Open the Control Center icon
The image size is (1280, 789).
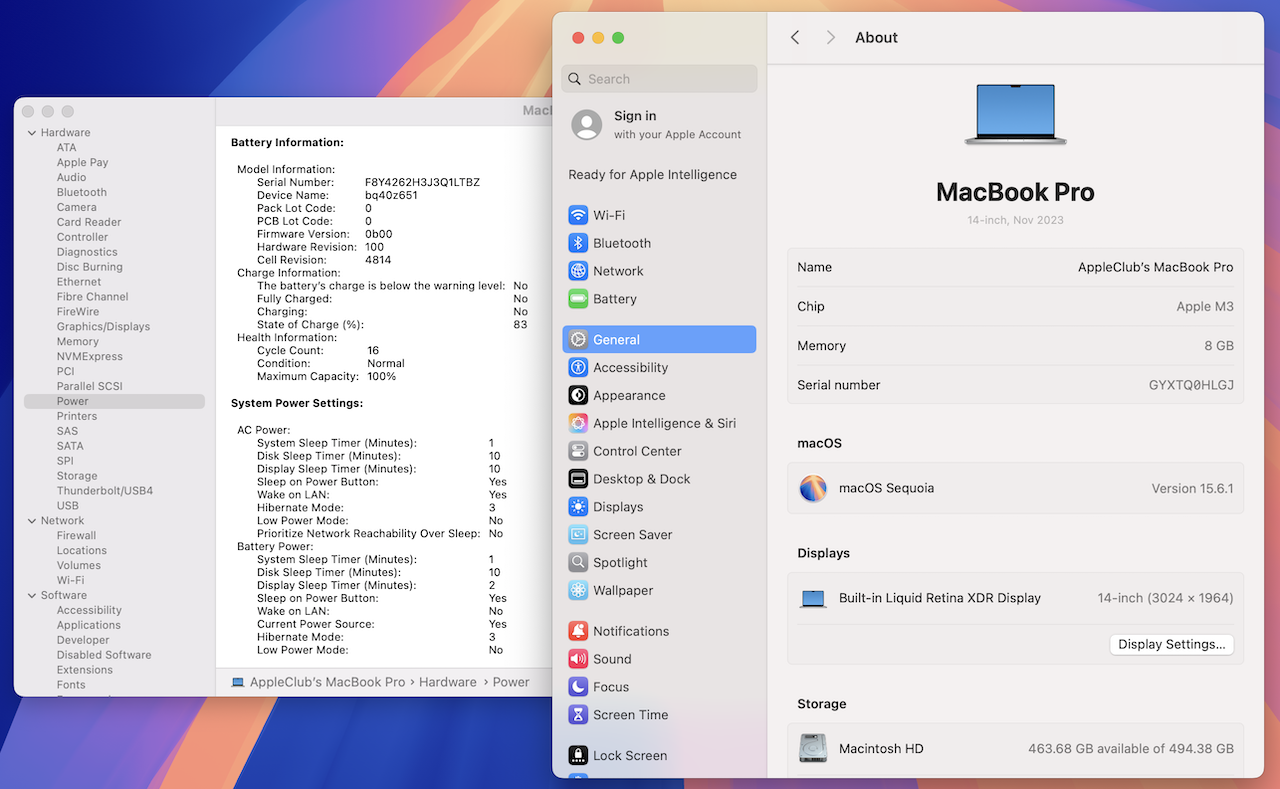[578, 451]
